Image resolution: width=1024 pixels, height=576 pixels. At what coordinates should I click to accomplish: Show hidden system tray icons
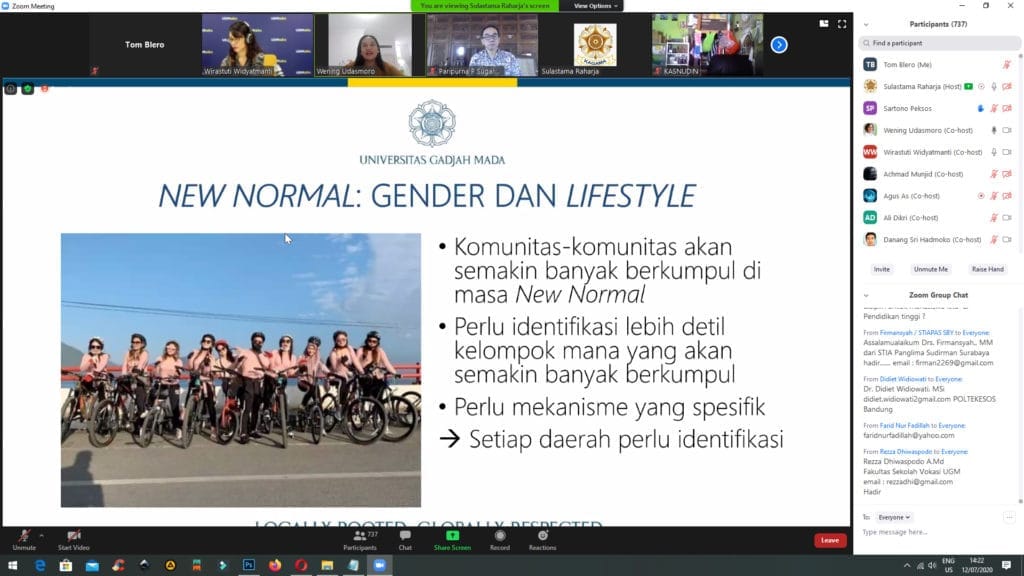point(906,566)
